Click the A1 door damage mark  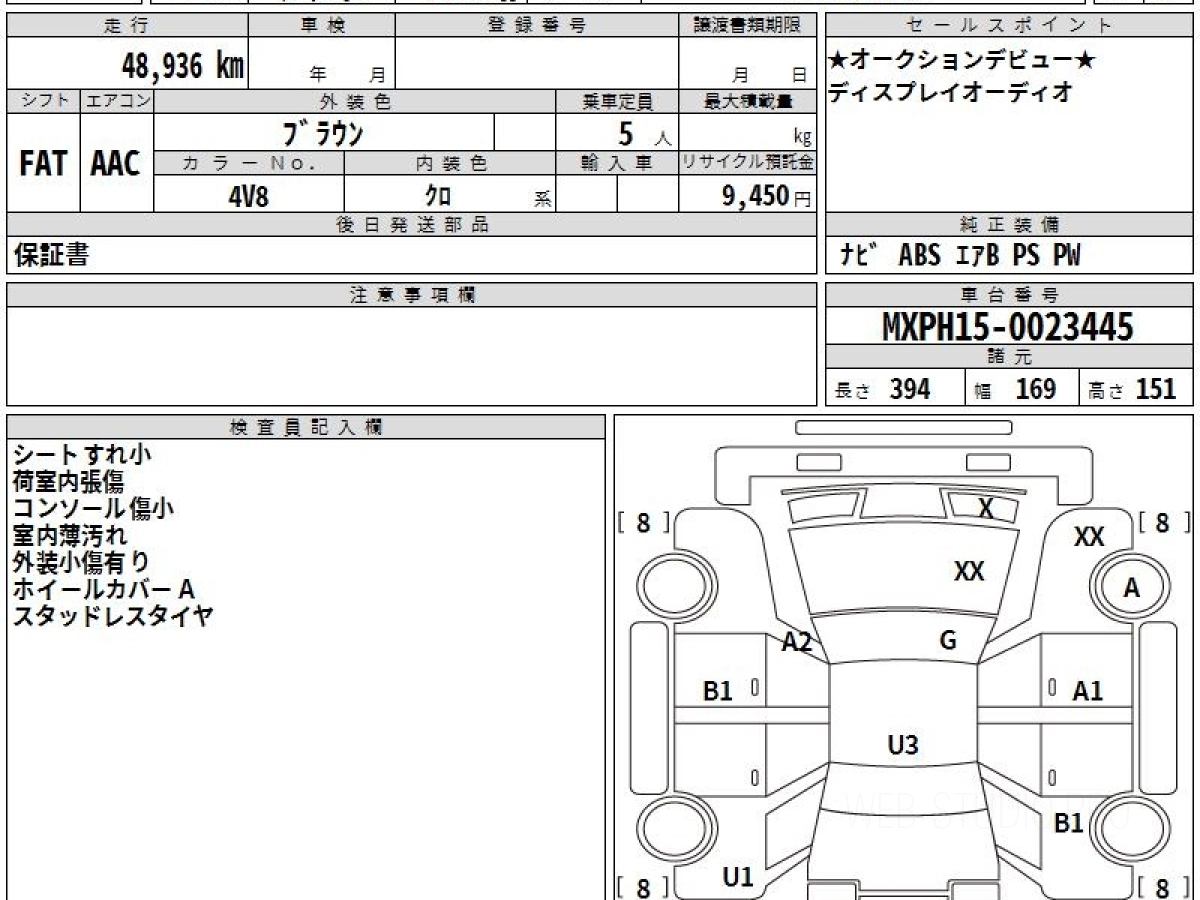(x=1088, y=690)
